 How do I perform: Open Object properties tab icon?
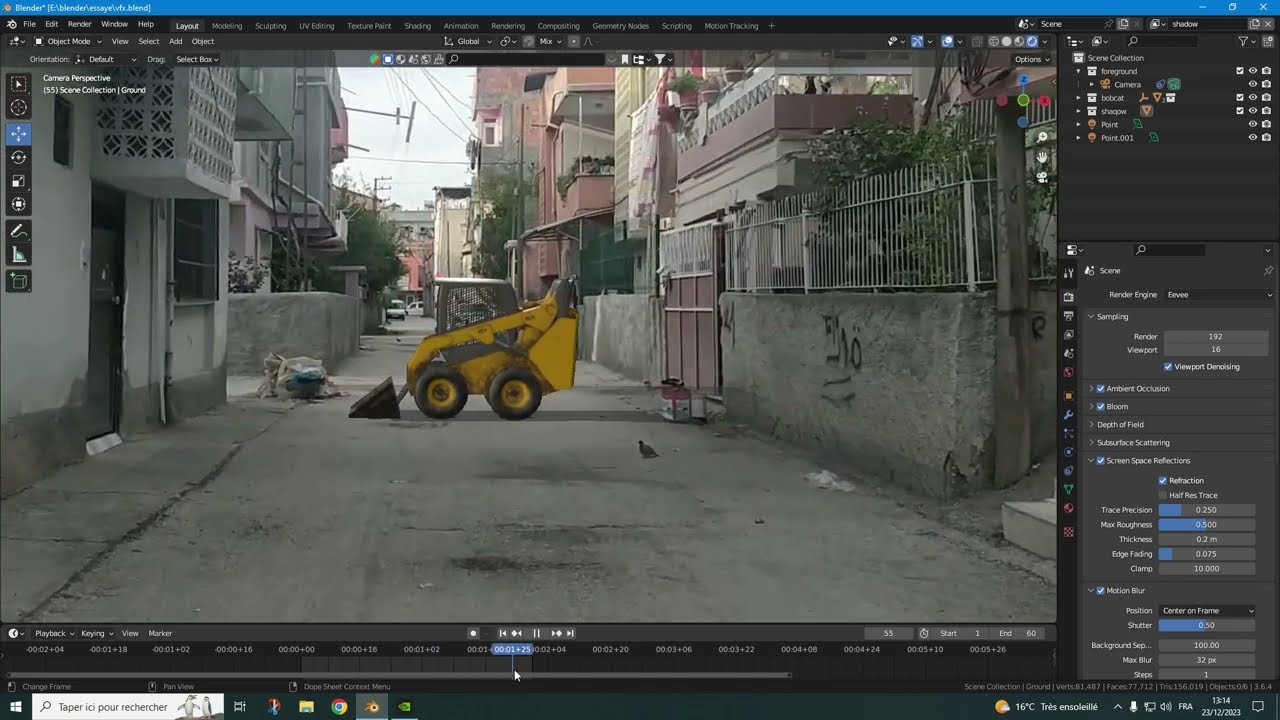pos(1068,396)
